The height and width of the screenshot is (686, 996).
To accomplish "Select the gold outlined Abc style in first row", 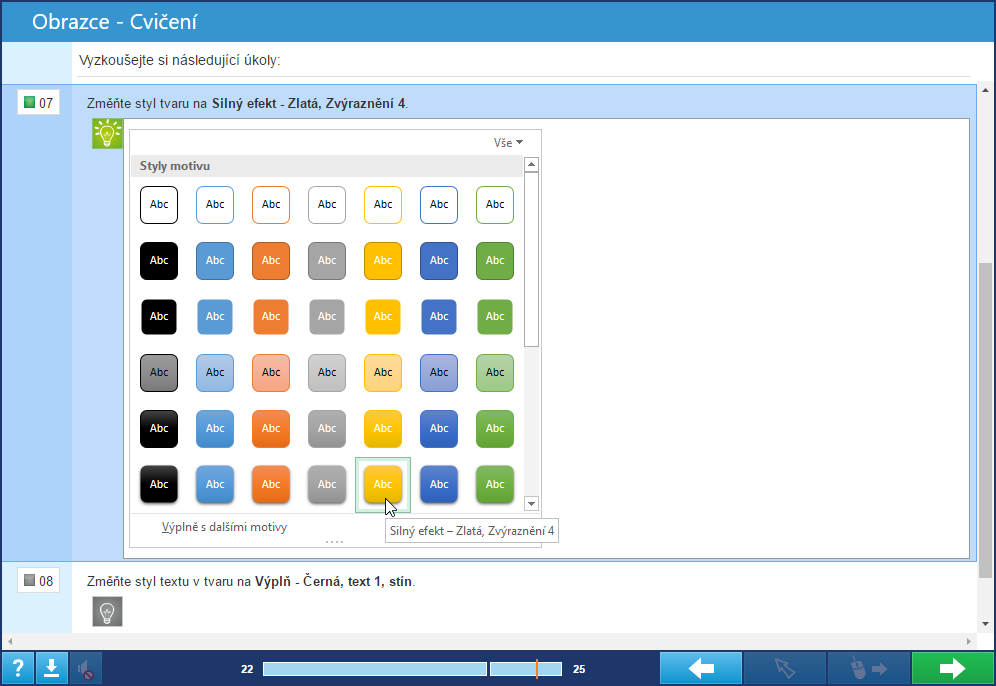I will point(383,205).
